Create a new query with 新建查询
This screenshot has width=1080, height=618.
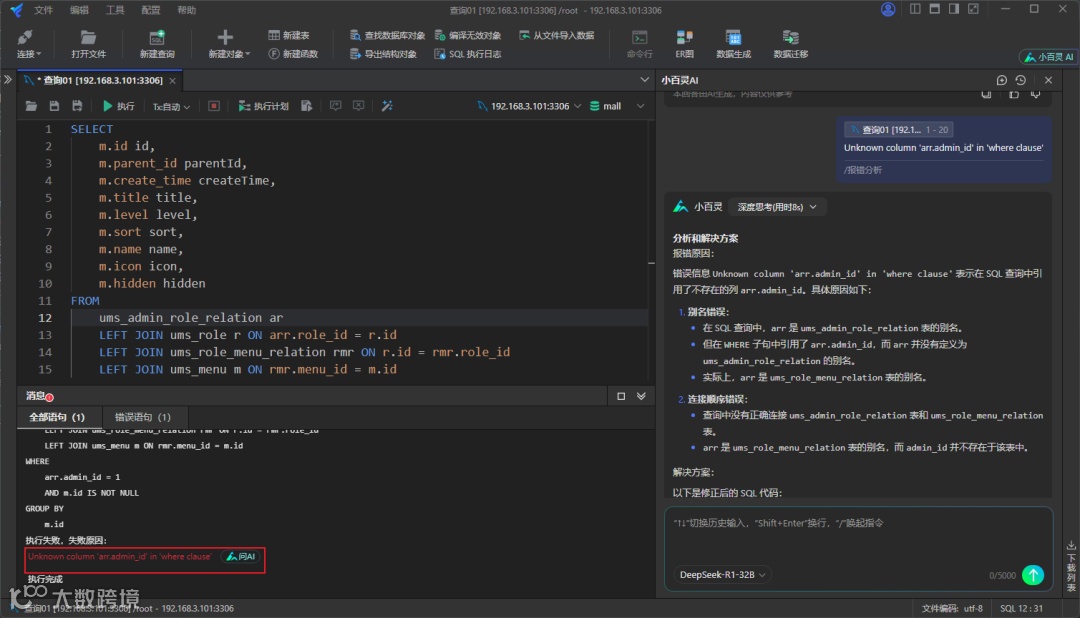(157, 44)
